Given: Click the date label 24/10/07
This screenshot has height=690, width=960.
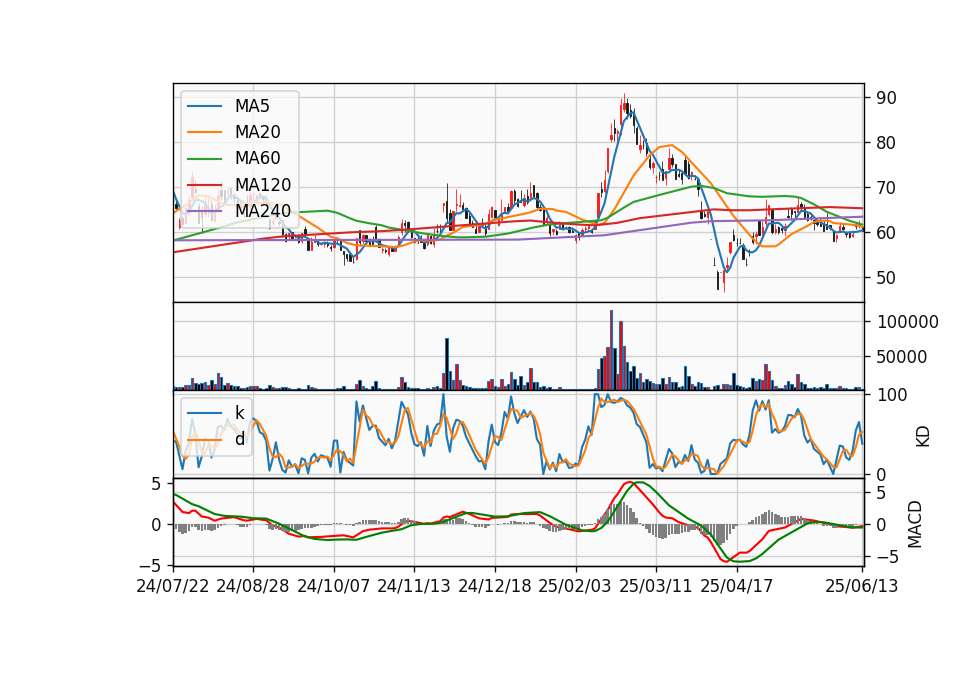Looking at the screenshot, I should pos(334,586).
